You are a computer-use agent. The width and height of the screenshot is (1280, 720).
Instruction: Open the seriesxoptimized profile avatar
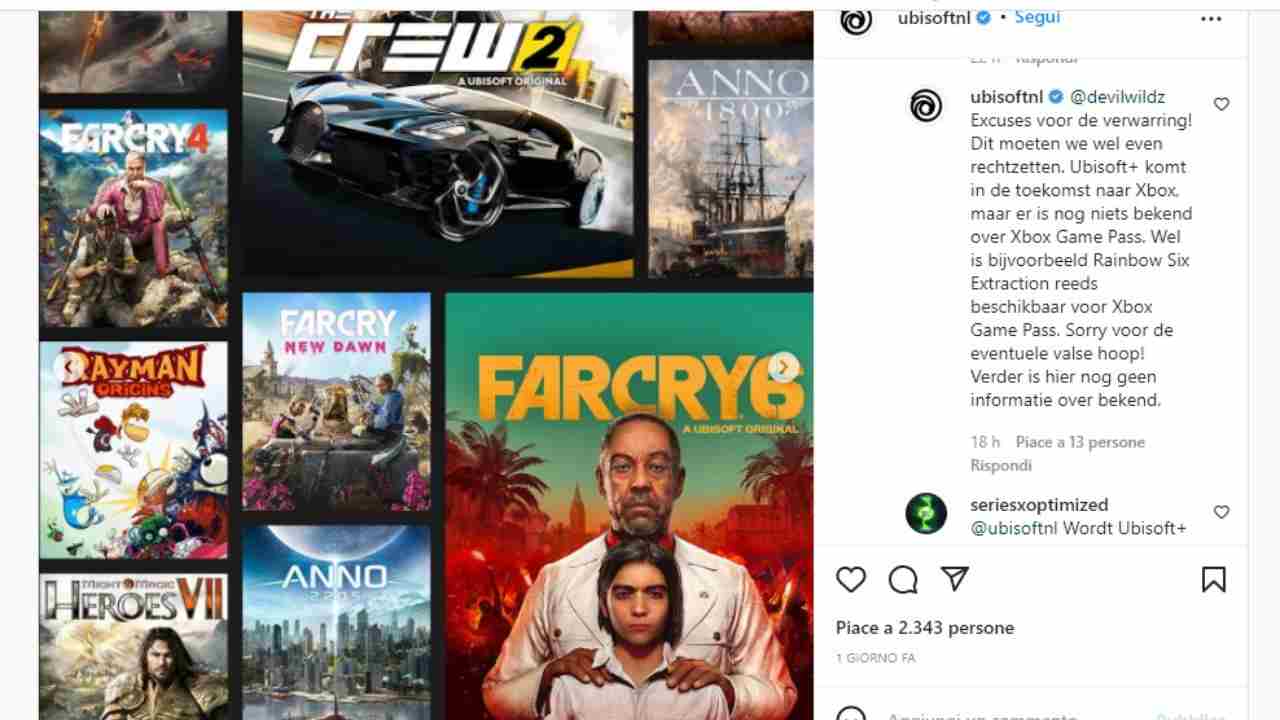(x=926, y=513)
